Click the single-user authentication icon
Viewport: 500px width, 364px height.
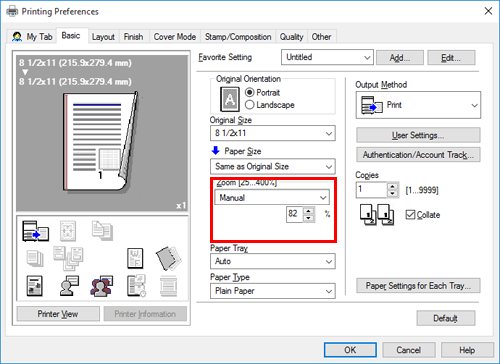click(69, 286)
